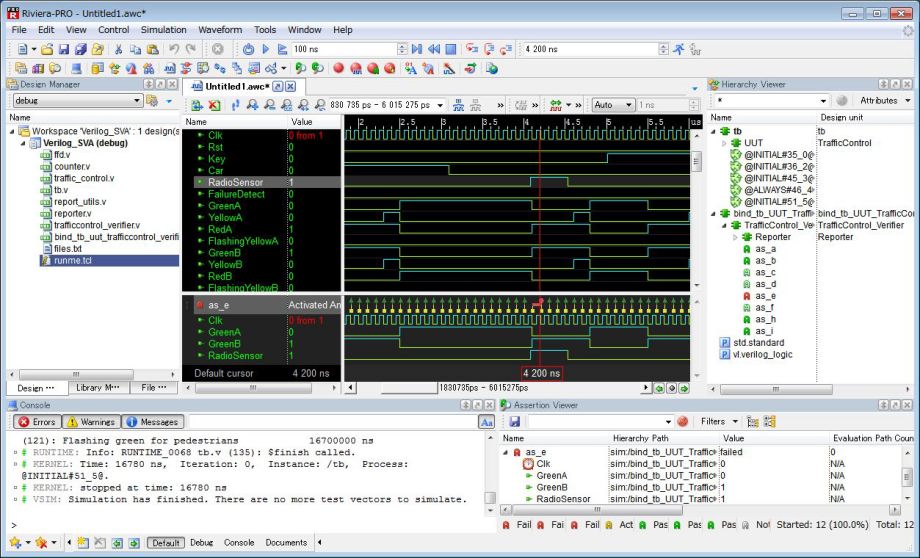Click the globe icon at end of second toolbar
This screenshot has width=920, height=558.
[492, 69]
